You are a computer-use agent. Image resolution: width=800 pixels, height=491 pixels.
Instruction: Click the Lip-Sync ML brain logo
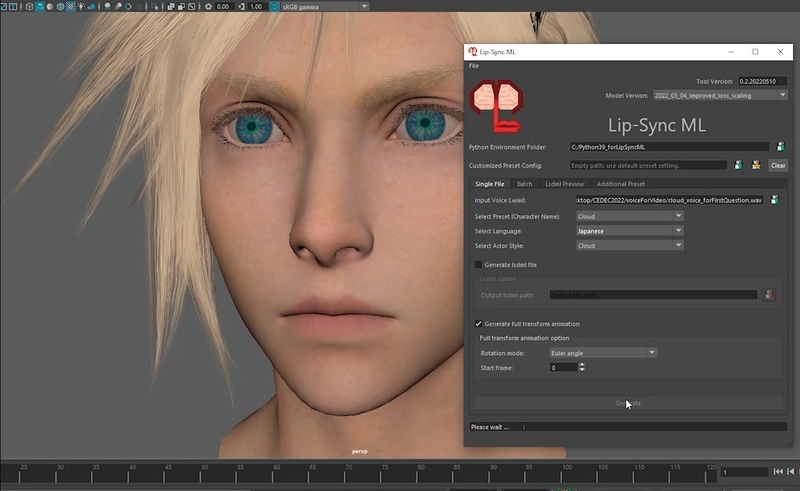pyautogui.click(x=496, y=106)
